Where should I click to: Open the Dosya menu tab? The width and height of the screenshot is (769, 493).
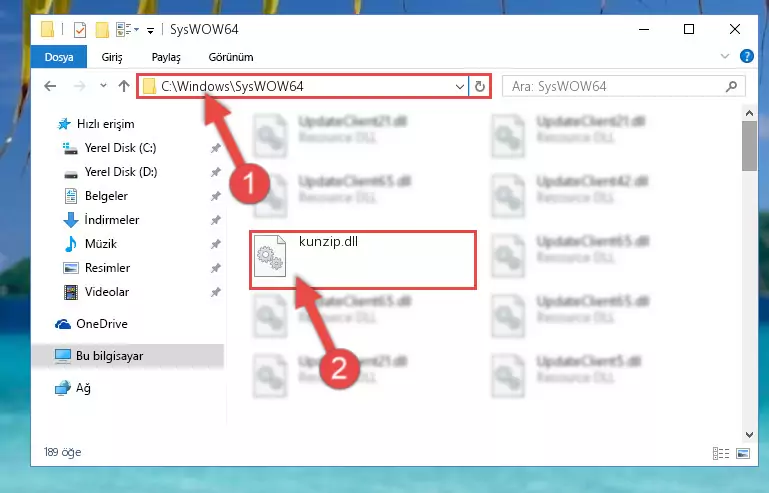(x=59, y=57)
